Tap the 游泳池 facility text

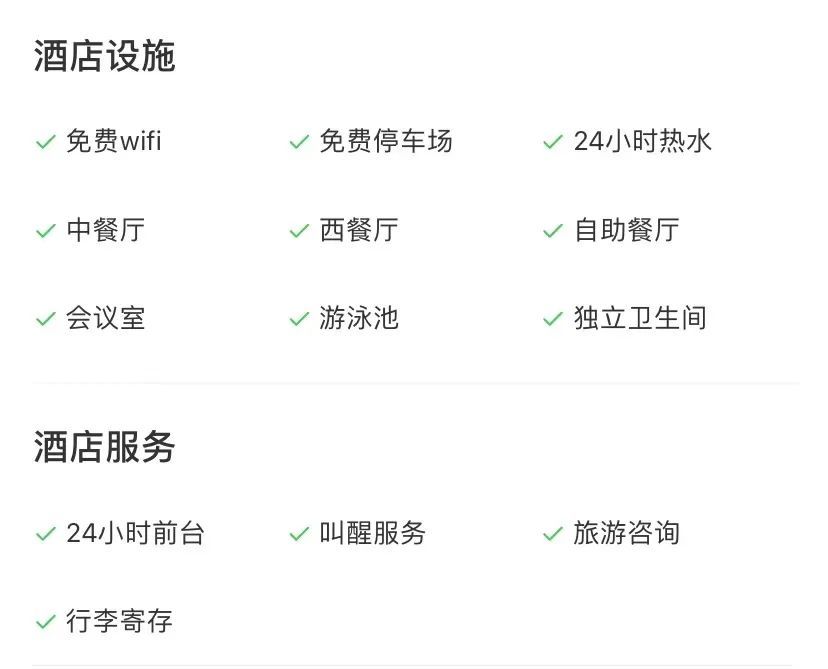359,319
